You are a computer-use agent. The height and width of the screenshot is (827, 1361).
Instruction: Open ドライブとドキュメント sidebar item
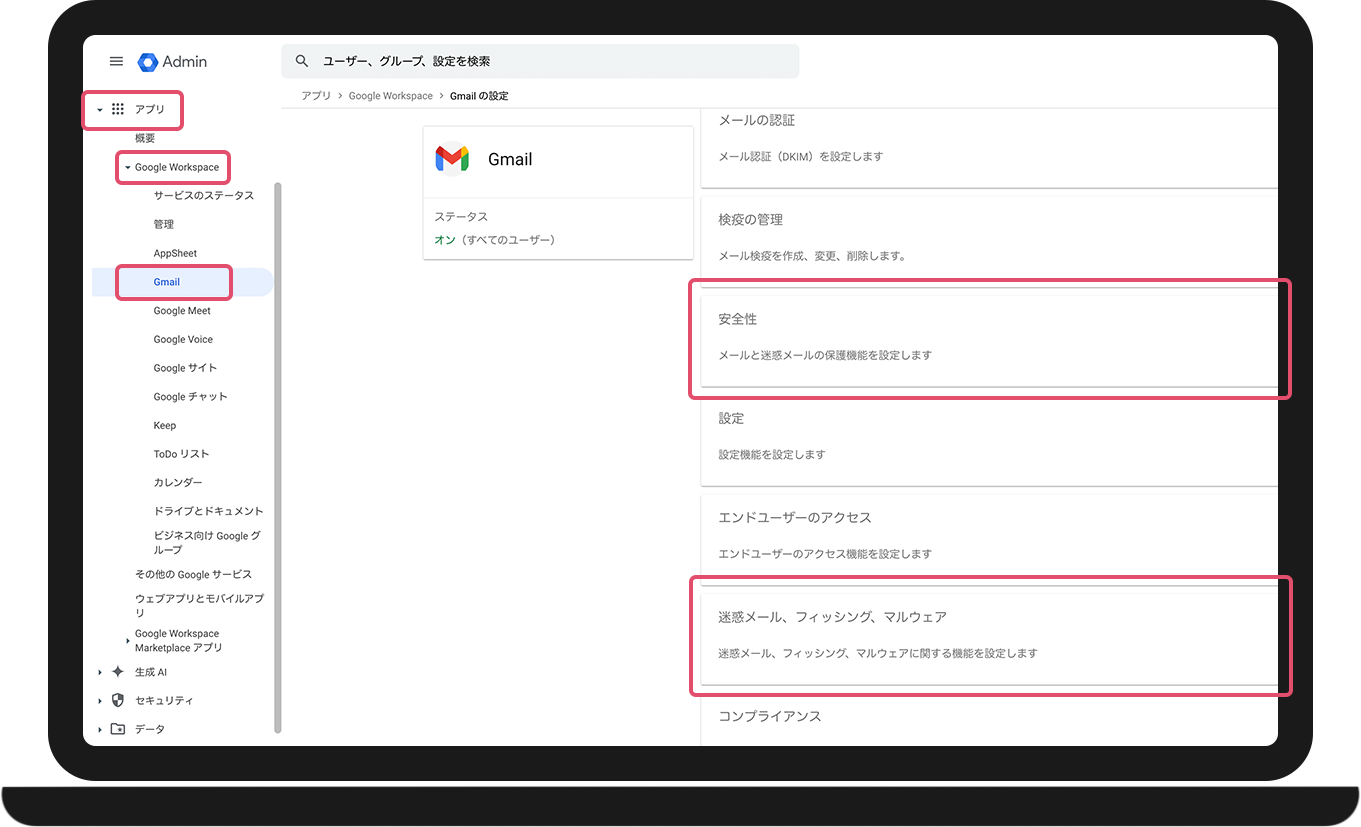208,511
